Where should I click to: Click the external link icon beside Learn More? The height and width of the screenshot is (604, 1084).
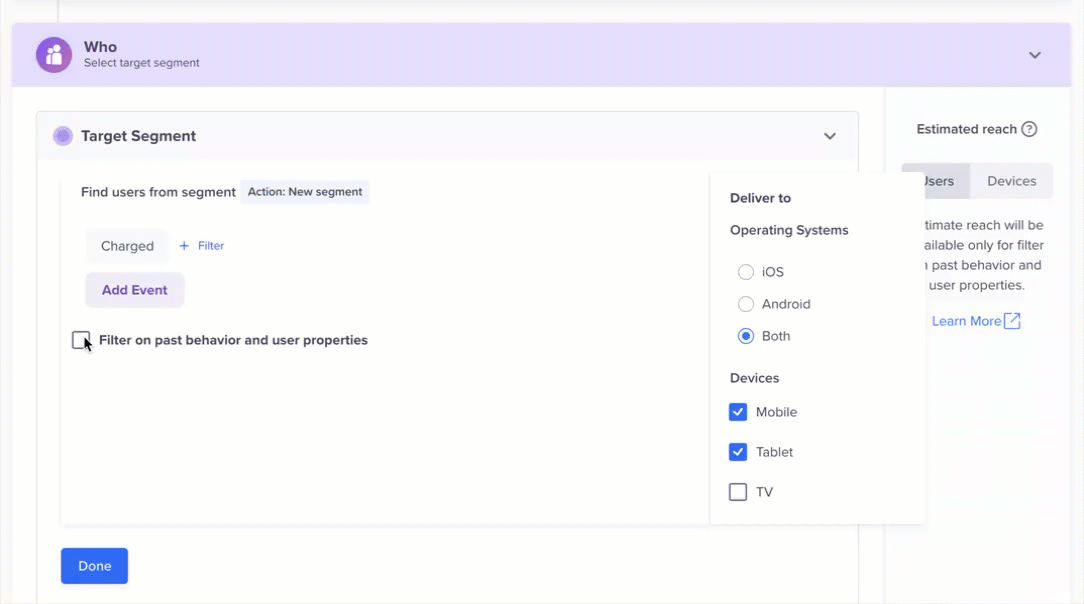[1012, 320]
